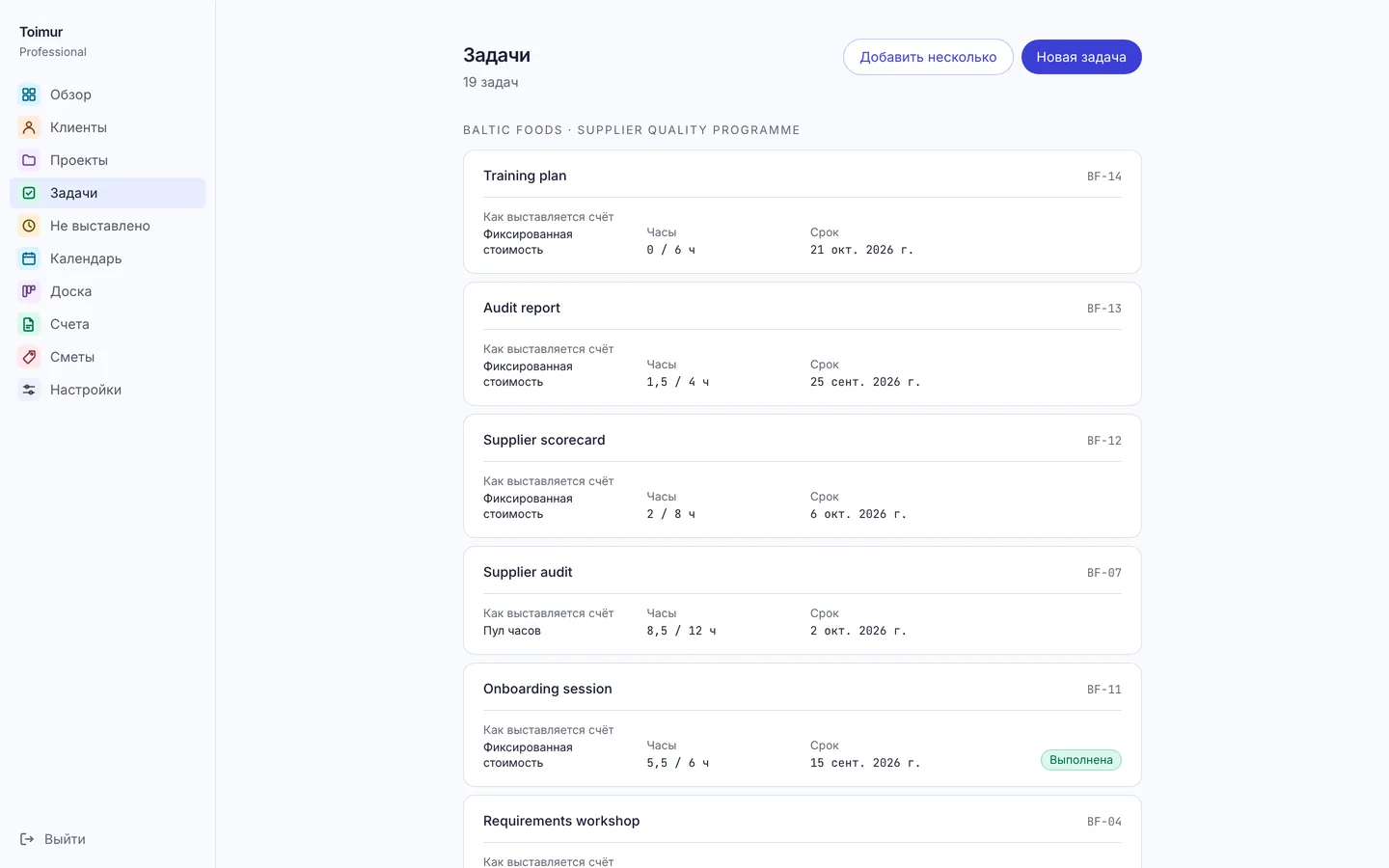Click the Задачи page heading
This screenshot has height=868, width=1389.
coord(497,55)
